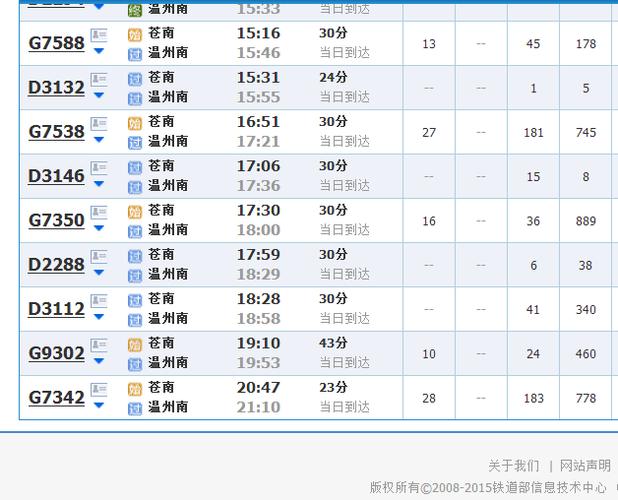Image resolution: width=618 pixels, height=500 pixels.
Task: Click orange origin-station icon in G7588 row
Action: 135,35
